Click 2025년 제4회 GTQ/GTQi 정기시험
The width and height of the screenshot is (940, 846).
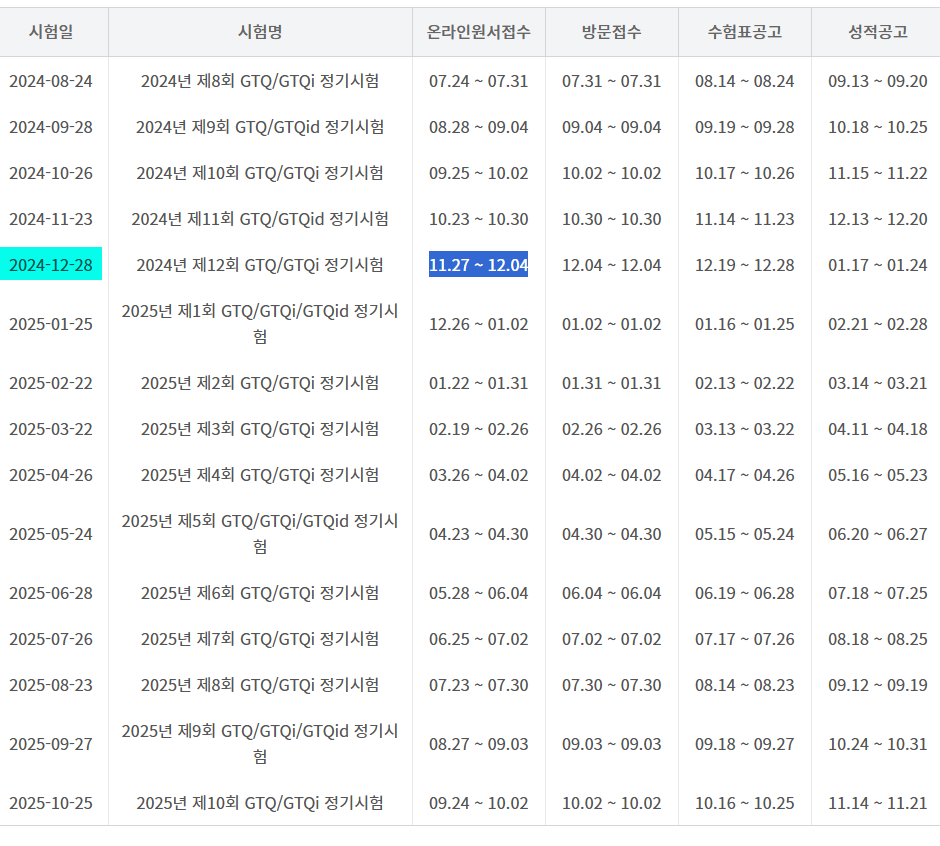[x=260, y=475]
